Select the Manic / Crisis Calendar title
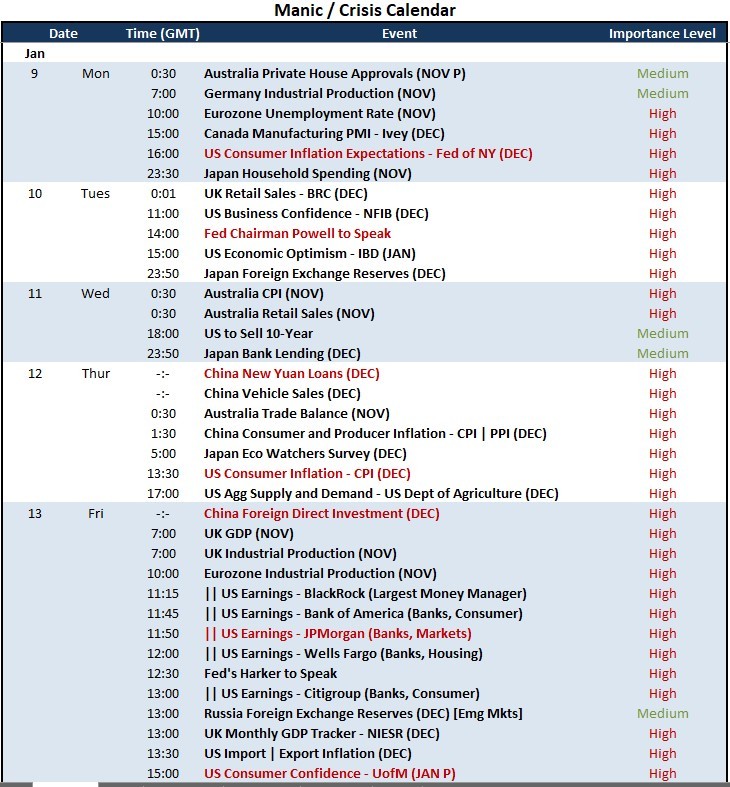730x787 pixels. 365,10
